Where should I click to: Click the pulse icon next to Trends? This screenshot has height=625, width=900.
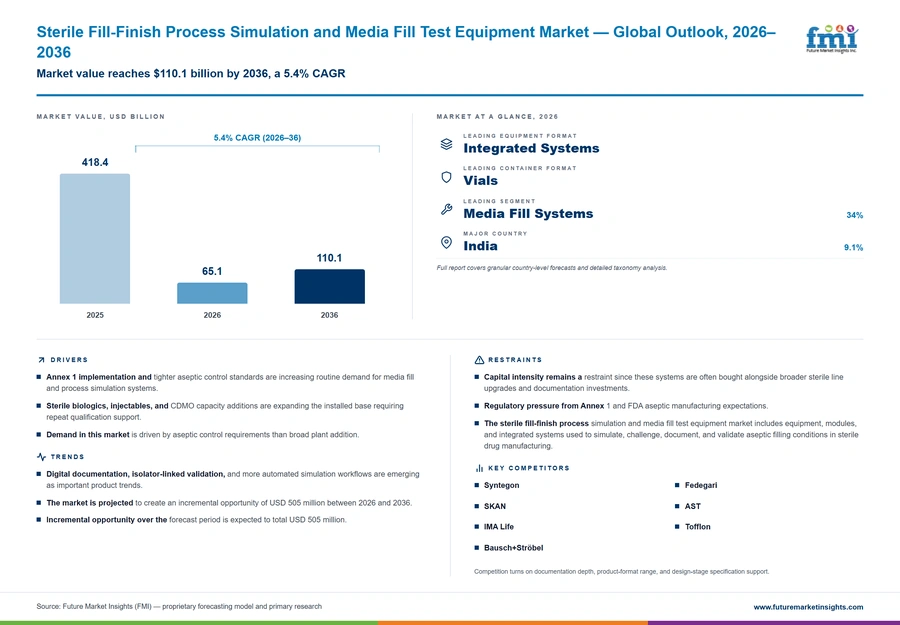coord(41,457)
